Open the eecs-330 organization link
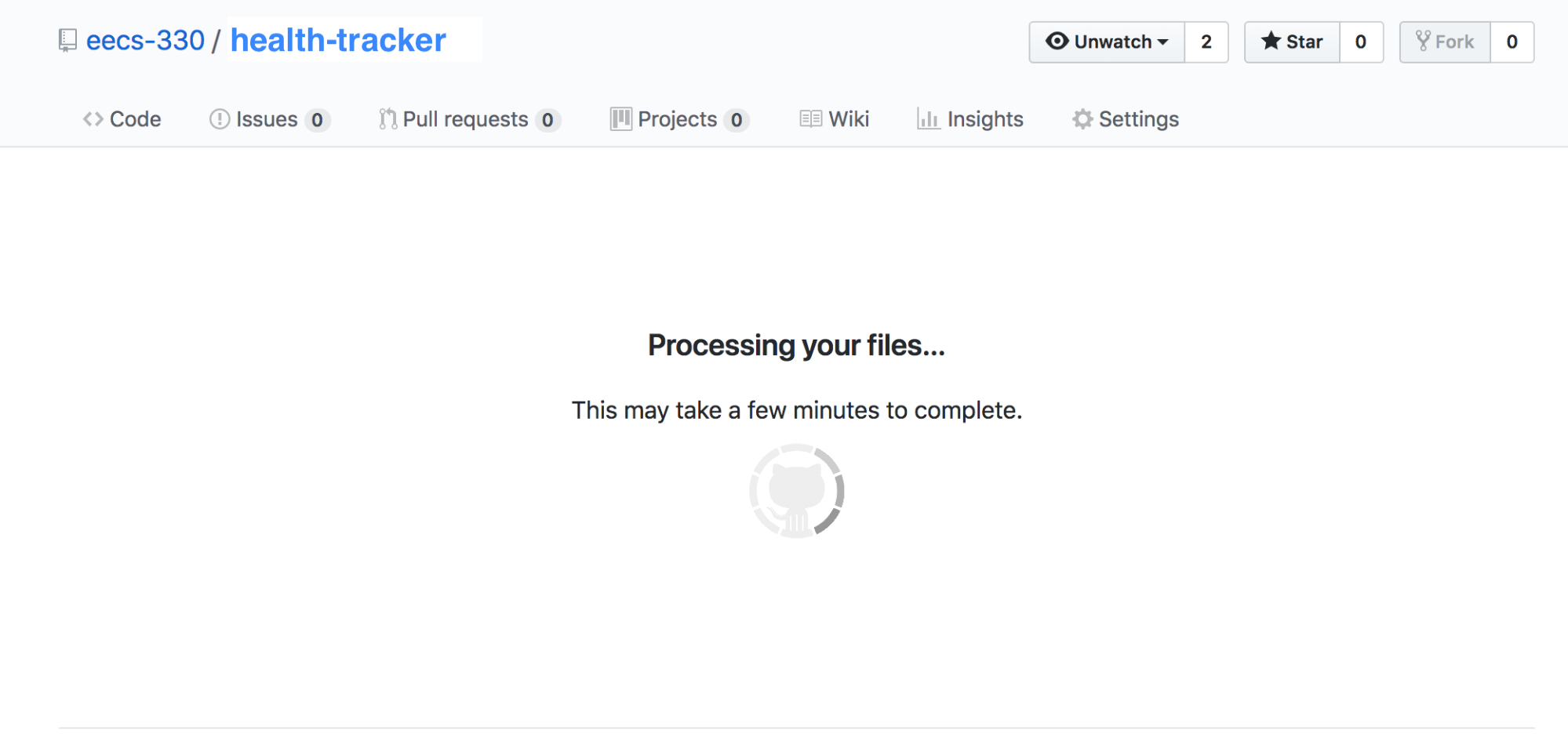This screenshot has height=752, width=1568. (x=145, y=41)
